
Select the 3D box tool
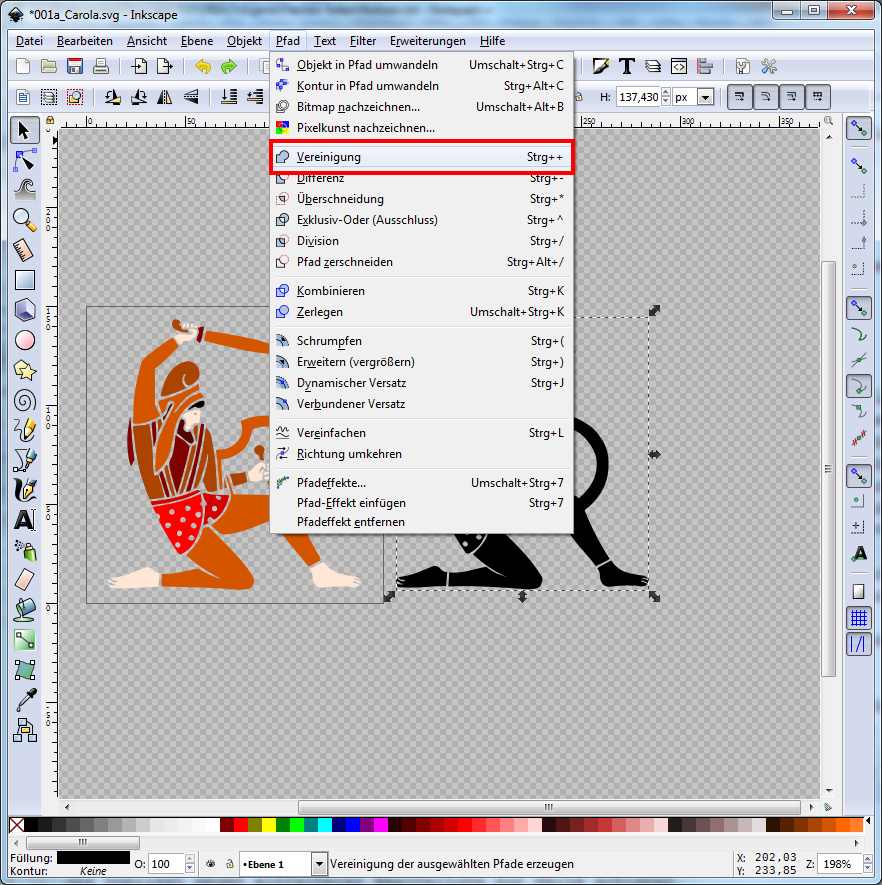[x=24, y=310]
